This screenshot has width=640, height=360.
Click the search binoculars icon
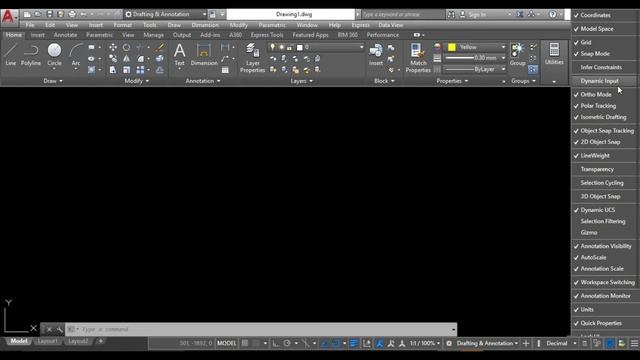(x=451, y=14)
